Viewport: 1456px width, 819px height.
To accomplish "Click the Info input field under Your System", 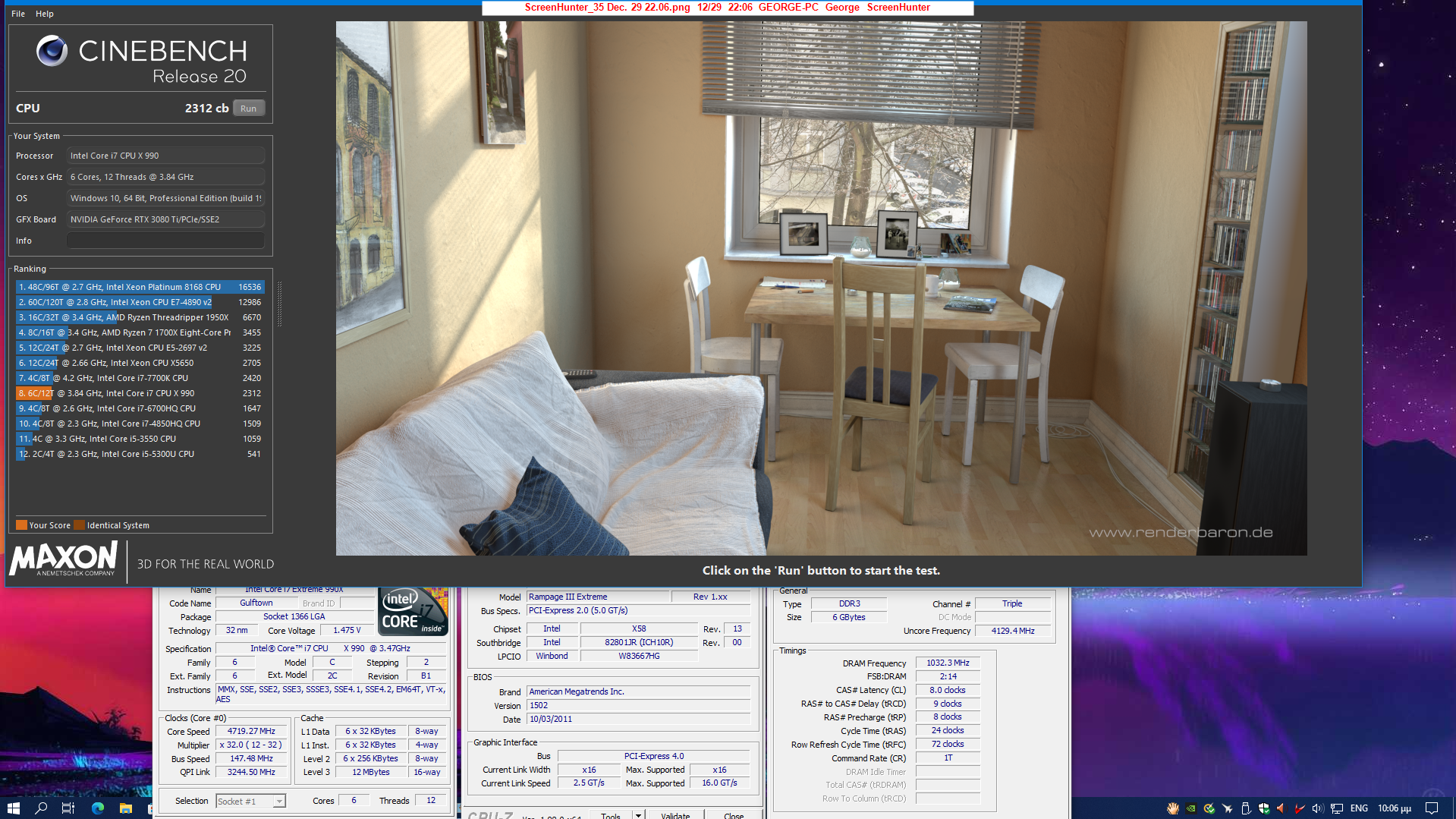I will (165, 241).
